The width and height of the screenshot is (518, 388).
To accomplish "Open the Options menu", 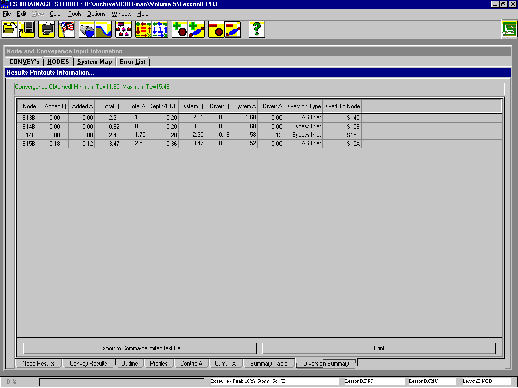I will [x=96, y=14].
